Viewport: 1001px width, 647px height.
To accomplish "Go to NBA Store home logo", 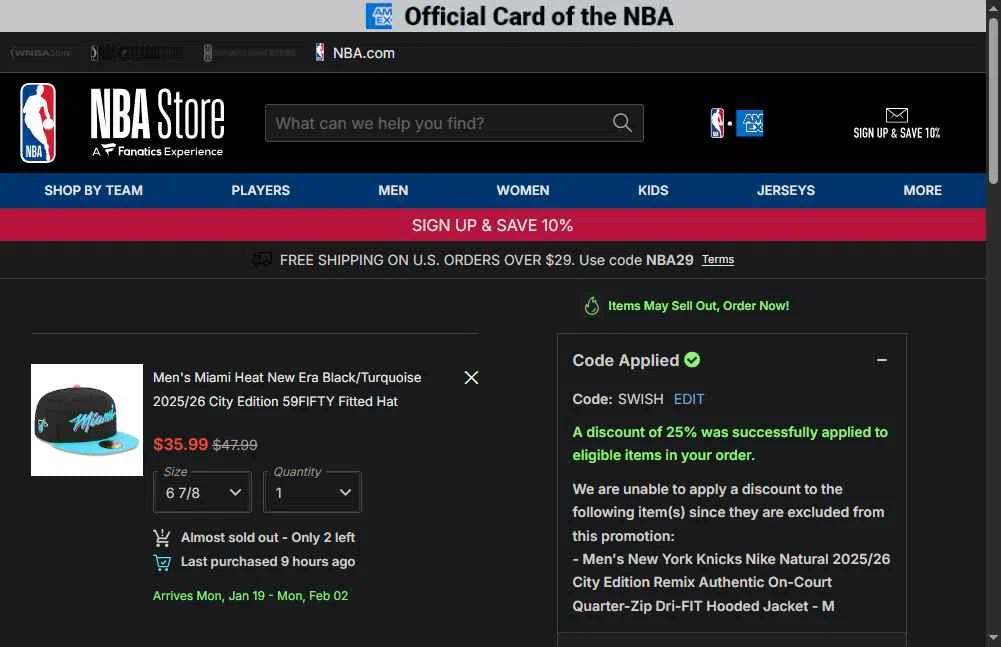I will click(157, 123).
